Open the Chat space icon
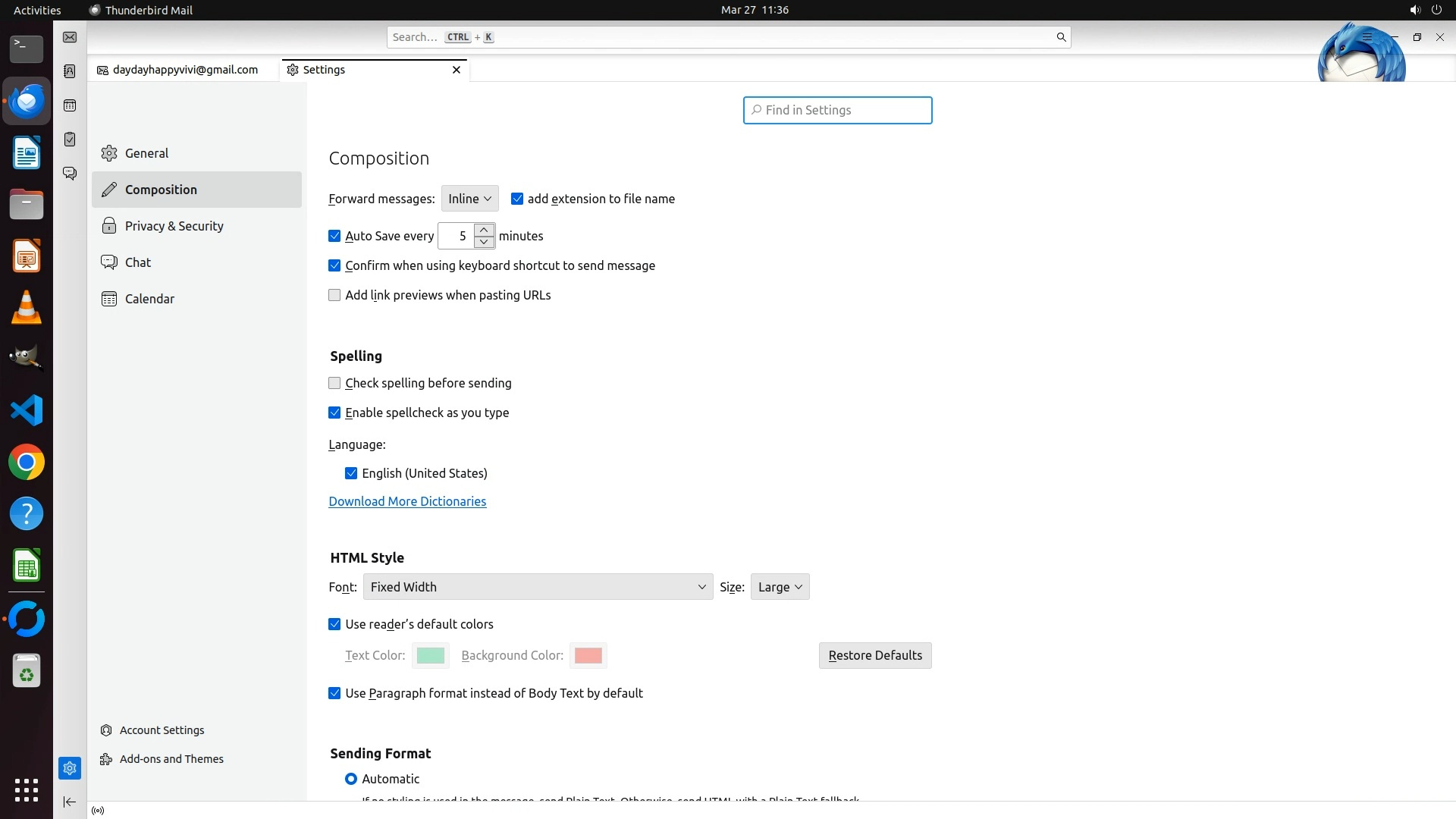Viewport: 1456px width, 819px height. (x=70, y=174)
